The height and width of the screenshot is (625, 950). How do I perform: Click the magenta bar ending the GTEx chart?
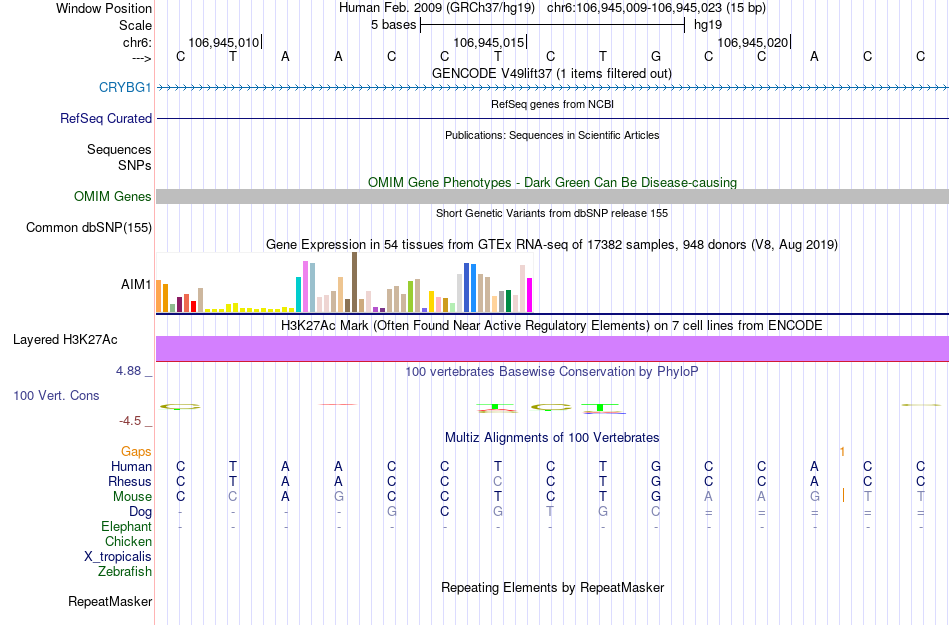[530, 295]
